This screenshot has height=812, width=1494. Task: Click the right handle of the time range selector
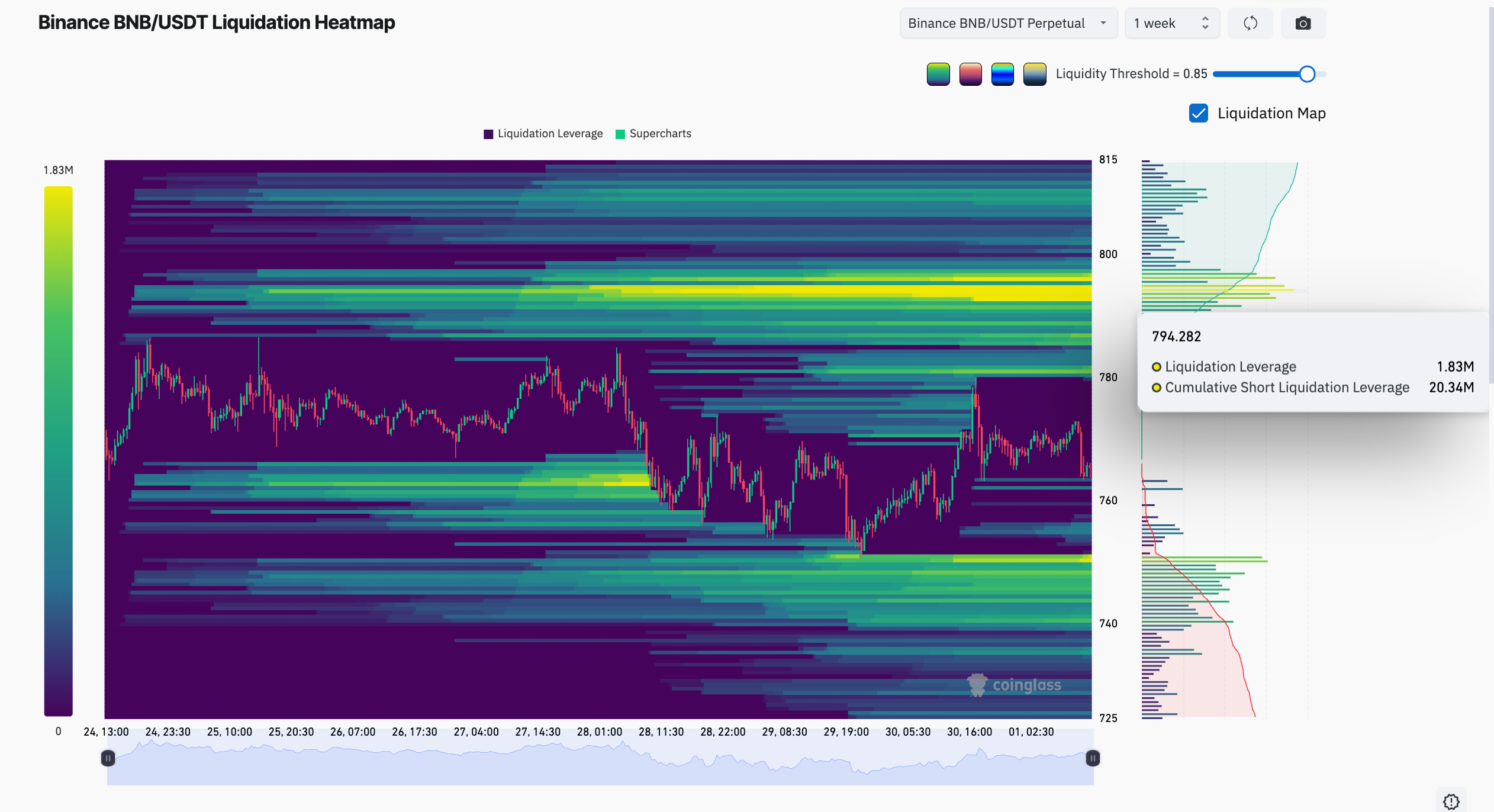tap(1093, 758)
